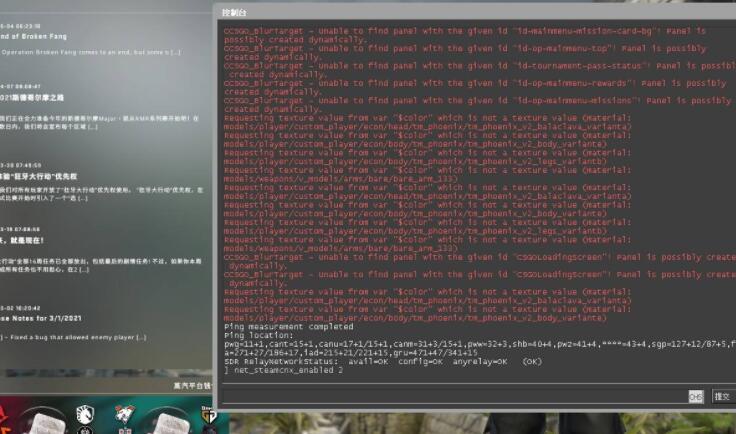Select the Gen.G logo sticker
736x434 pixels.
click(x=209, y=415)
